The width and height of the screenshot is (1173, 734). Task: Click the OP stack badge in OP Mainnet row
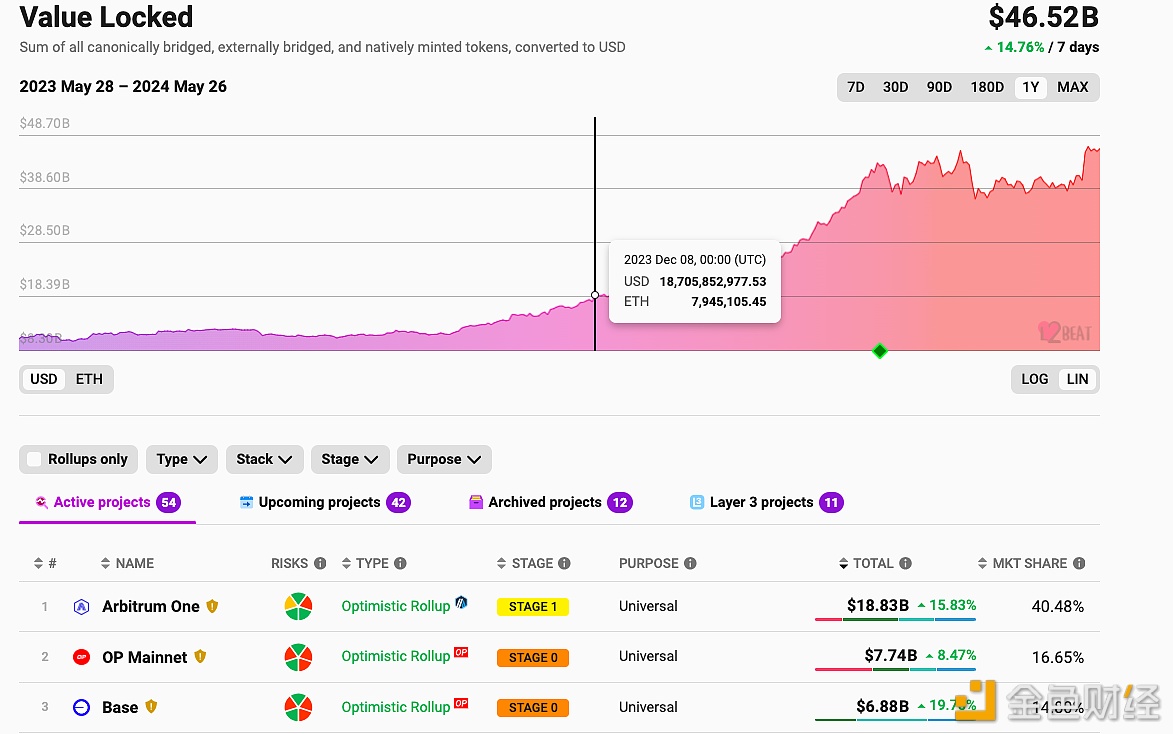coord(461,652)
